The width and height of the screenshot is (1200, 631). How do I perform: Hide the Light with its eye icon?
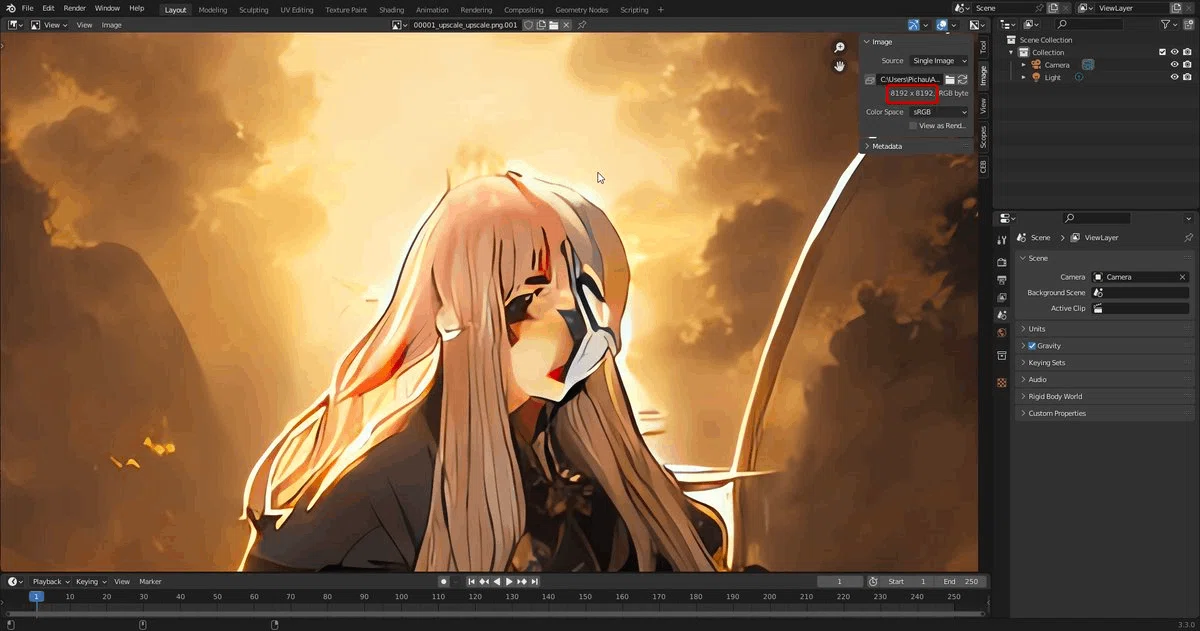click(x=1175, y=77)
